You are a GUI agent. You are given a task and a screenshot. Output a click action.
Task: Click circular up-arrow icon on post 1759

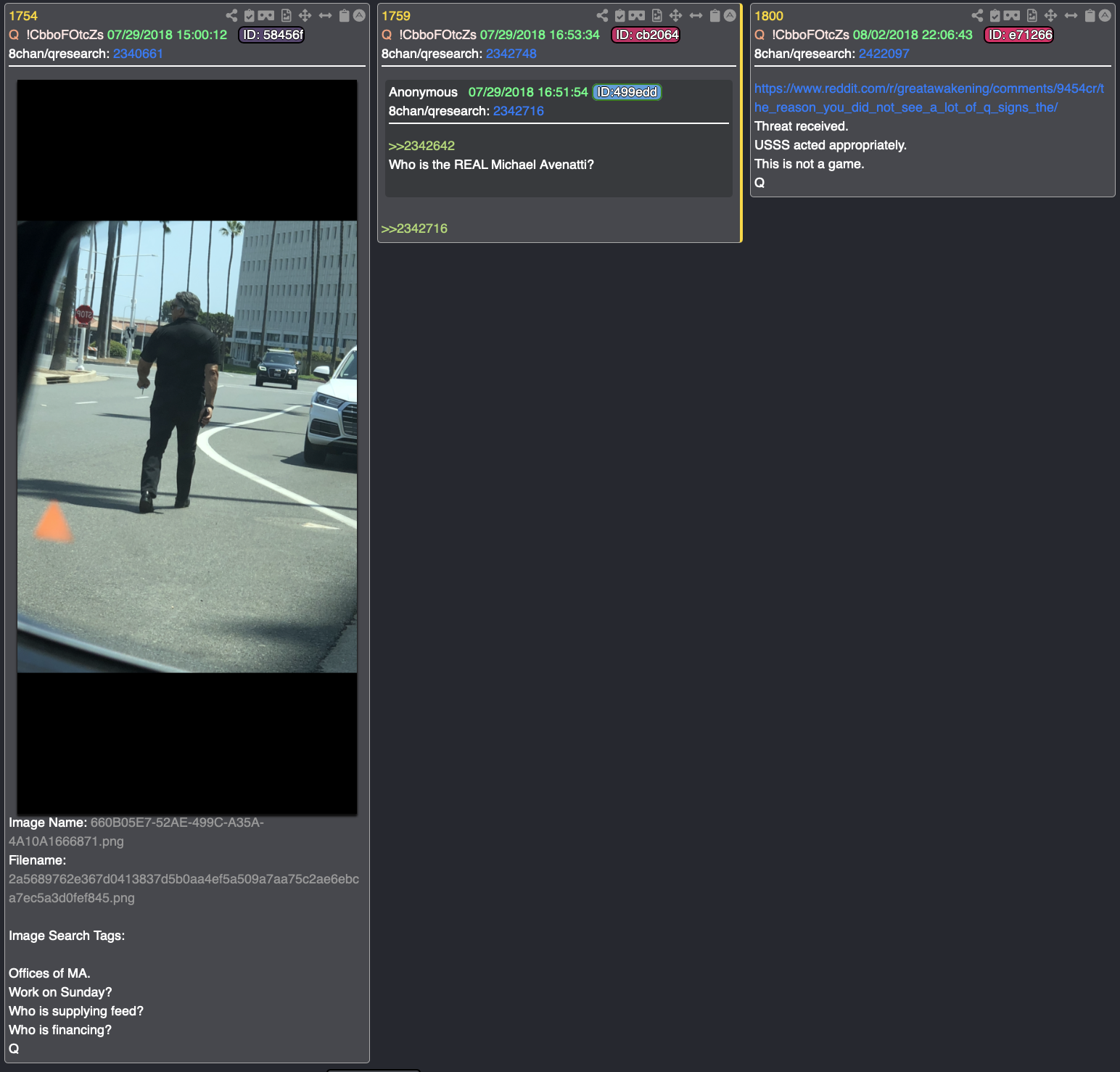click(x=730, y=15)
